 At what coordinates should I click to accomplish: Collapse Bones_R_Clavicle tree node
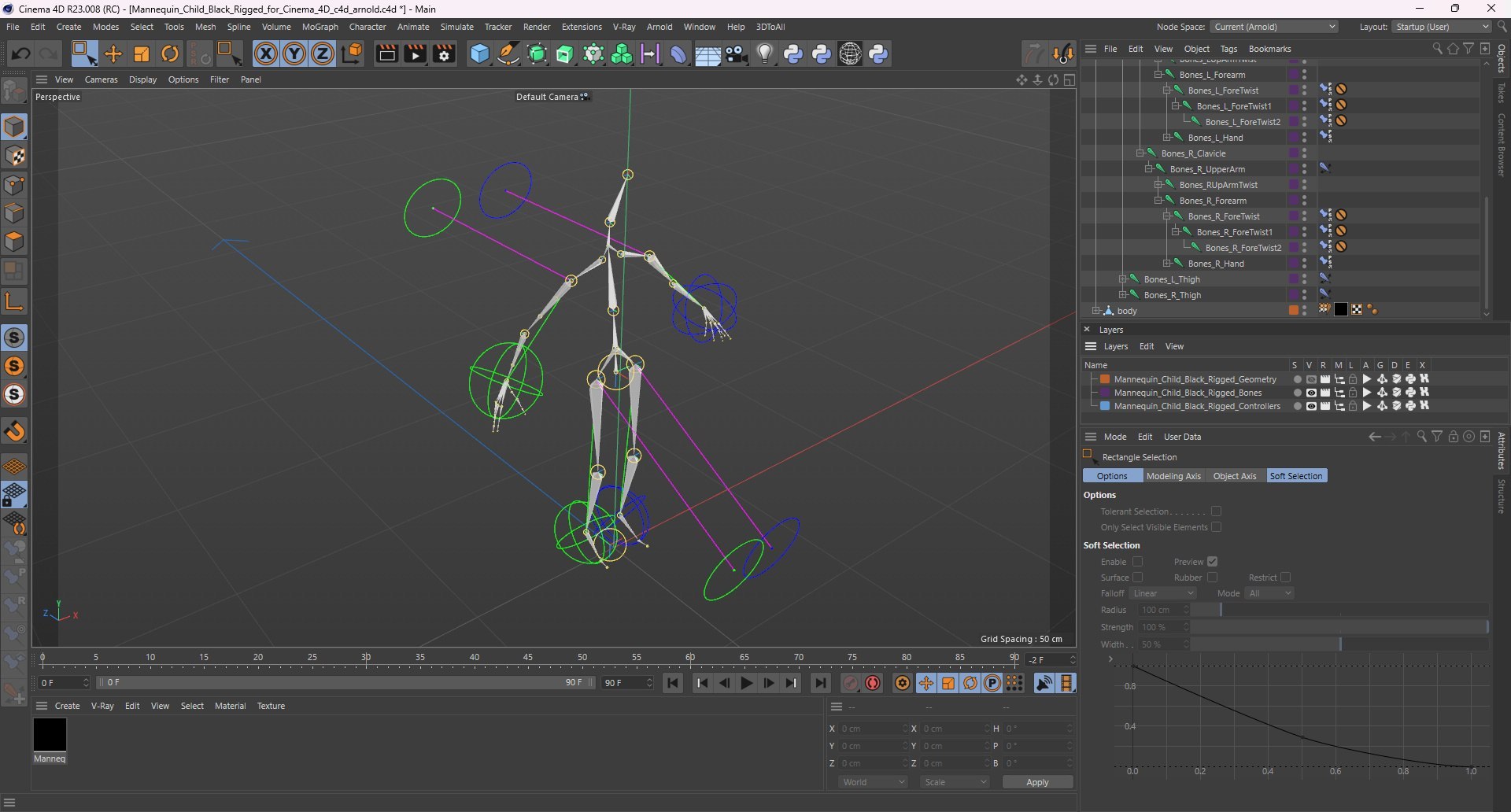[1140, 153]
